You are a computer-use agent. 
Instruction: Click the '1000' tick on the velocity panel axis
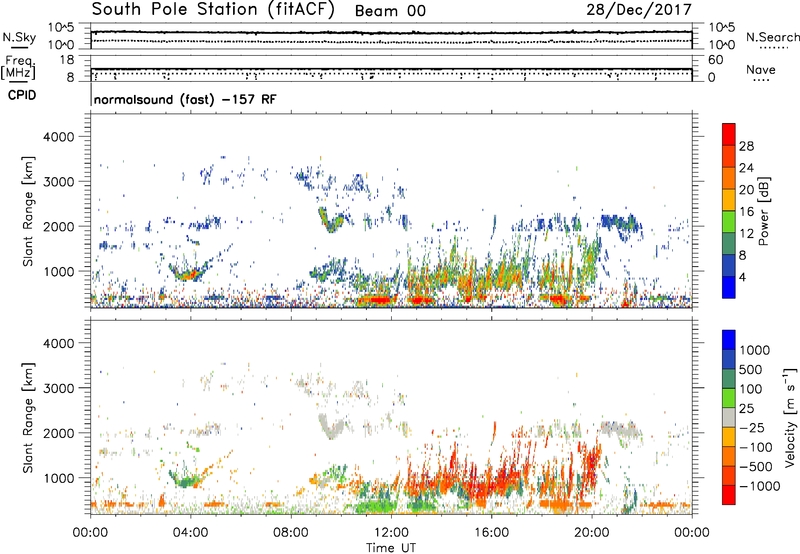[58, 479]
